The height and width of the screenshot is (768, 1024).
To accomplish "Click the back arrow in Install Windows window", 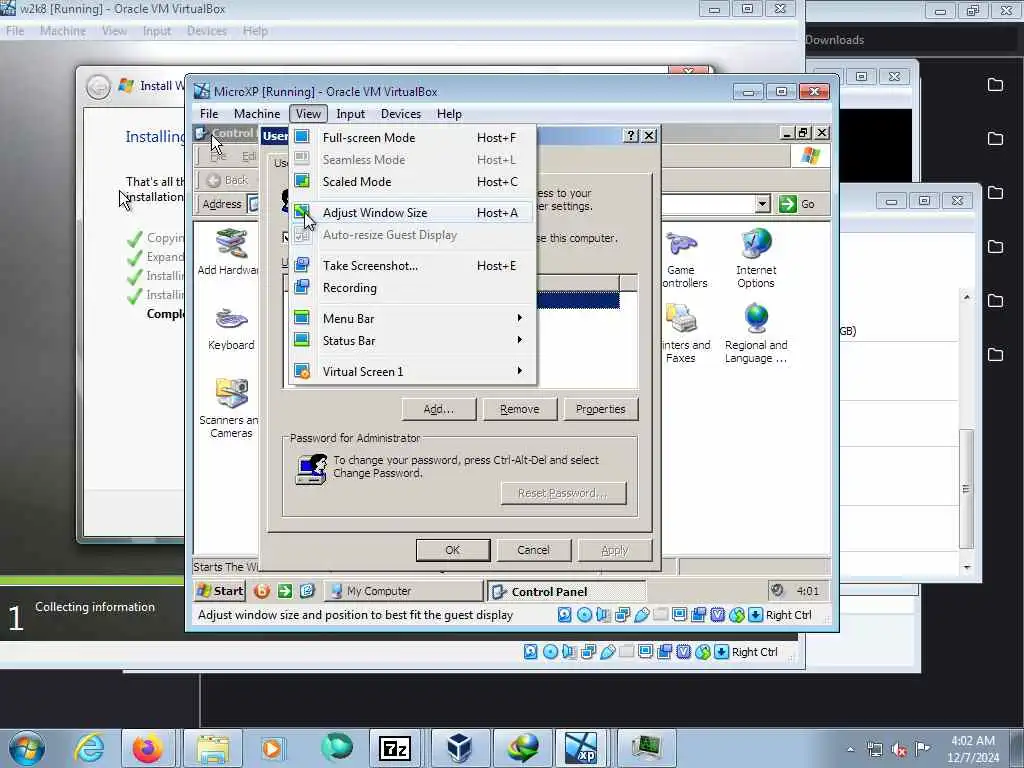I will click(99, 87).
